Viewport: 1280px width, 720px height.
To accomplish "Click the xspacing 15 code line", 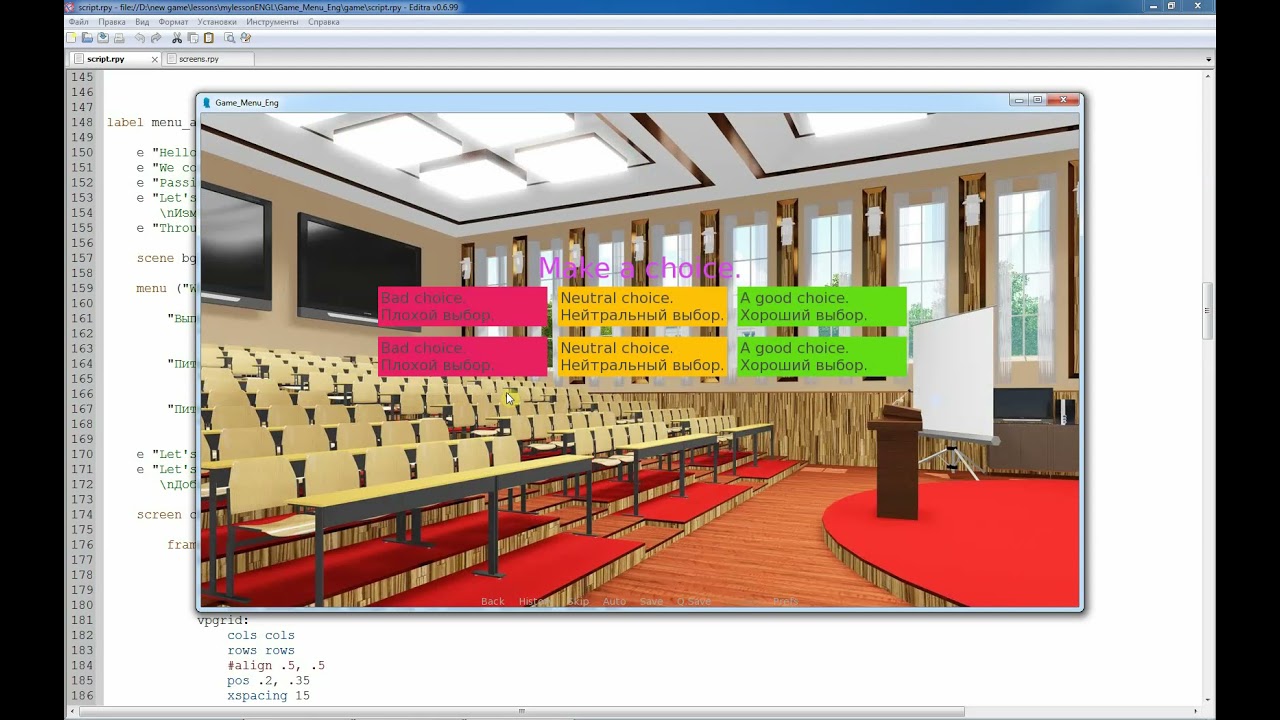I will [268, 695].
